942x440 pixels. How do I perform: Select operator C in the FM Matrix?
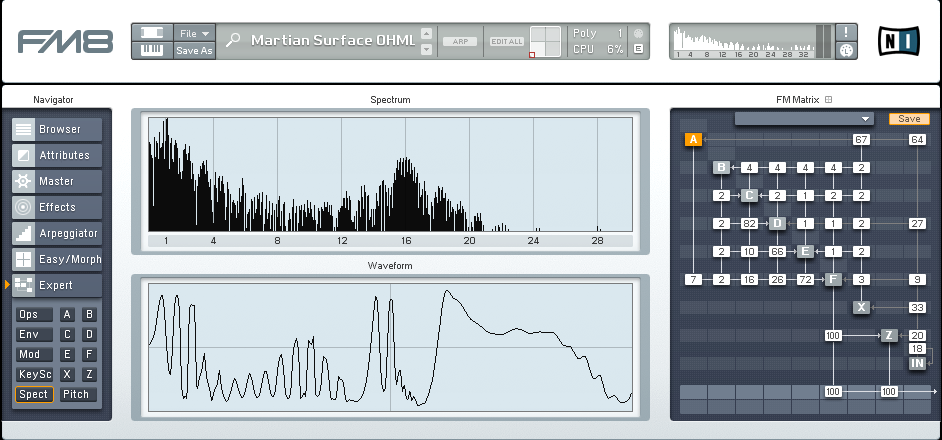pos(749,195)
